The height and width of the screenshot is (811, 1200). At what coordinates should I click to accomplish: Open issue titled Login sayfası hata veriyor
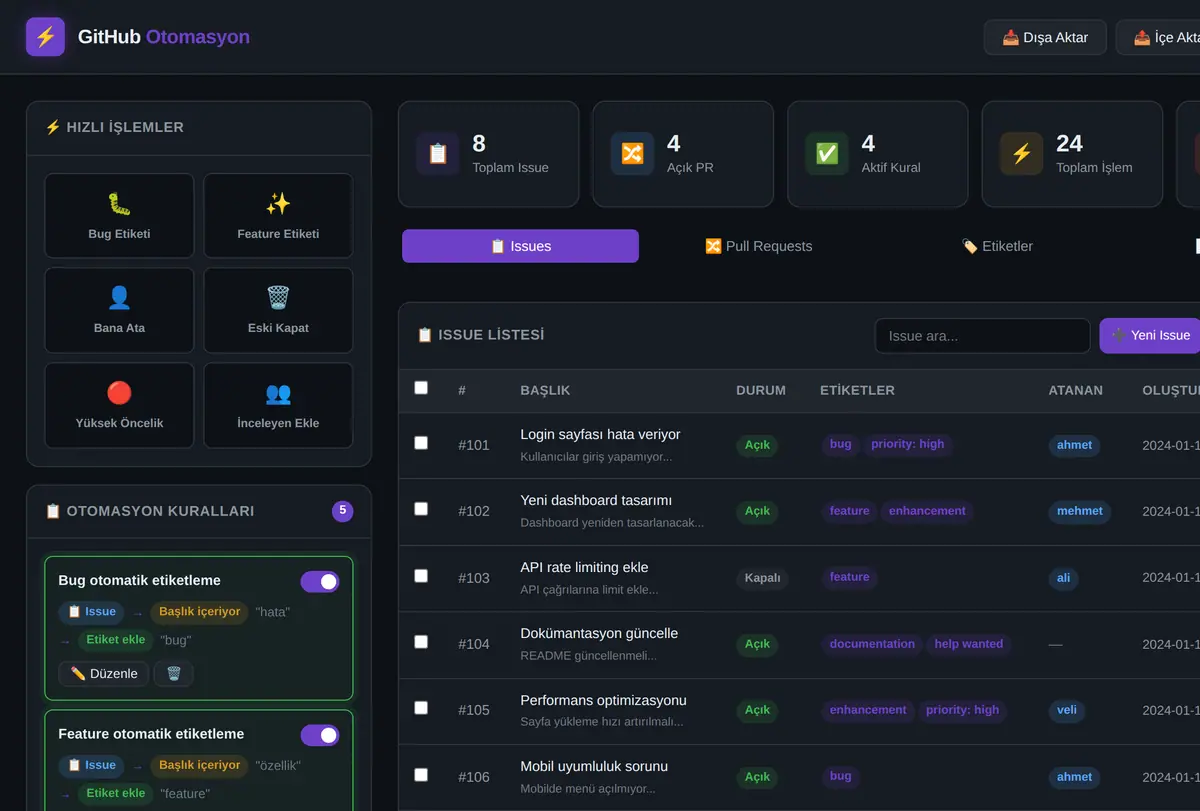[600, 434]
